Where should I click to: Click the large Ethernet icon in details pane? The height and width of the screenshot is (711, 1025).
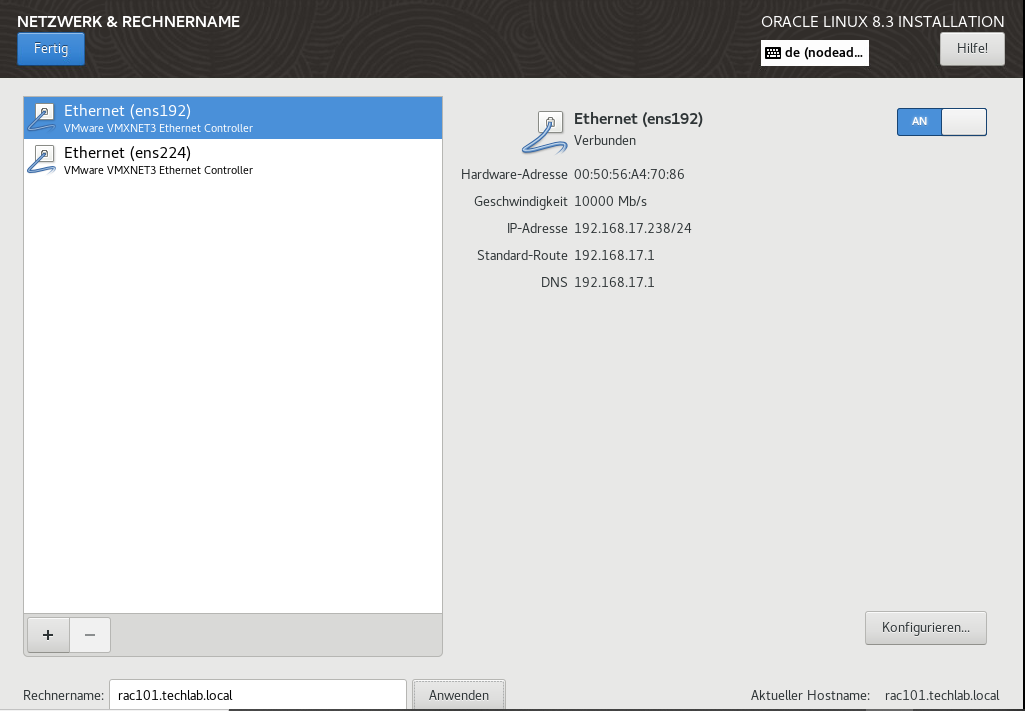pyautogui.click(x=544, y=131)
